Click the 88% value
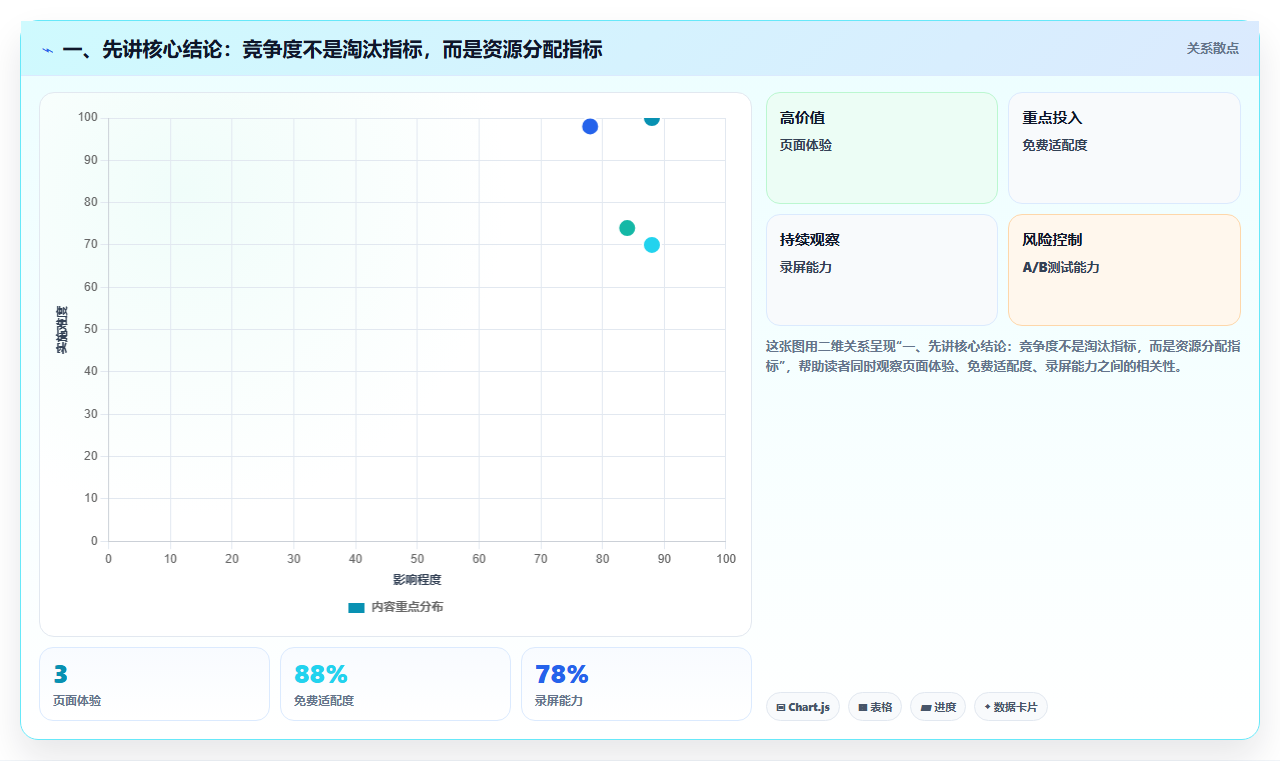The image size is (1280, 761). click(321, 674)
